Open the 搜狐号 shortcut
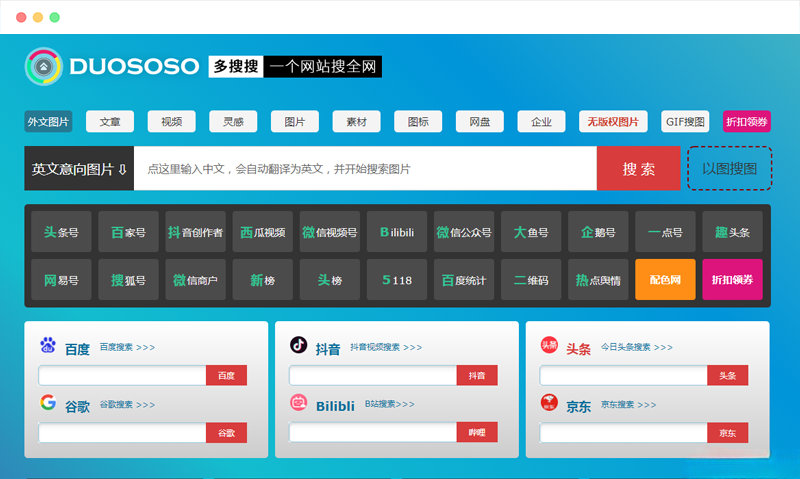The width and height of the screenshot is (800, 479). (129, 280)
